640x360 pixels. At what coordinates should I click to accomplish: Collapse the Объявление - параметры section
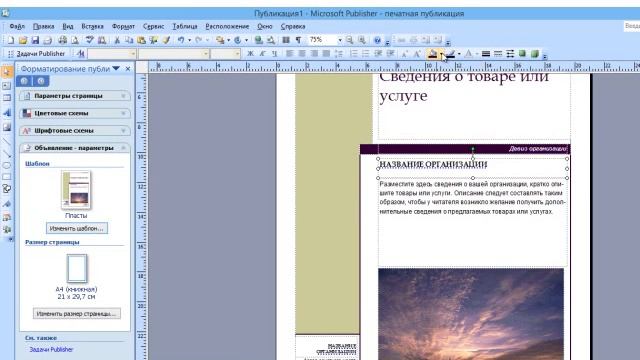pyautogui.click(x=75, y=148)
